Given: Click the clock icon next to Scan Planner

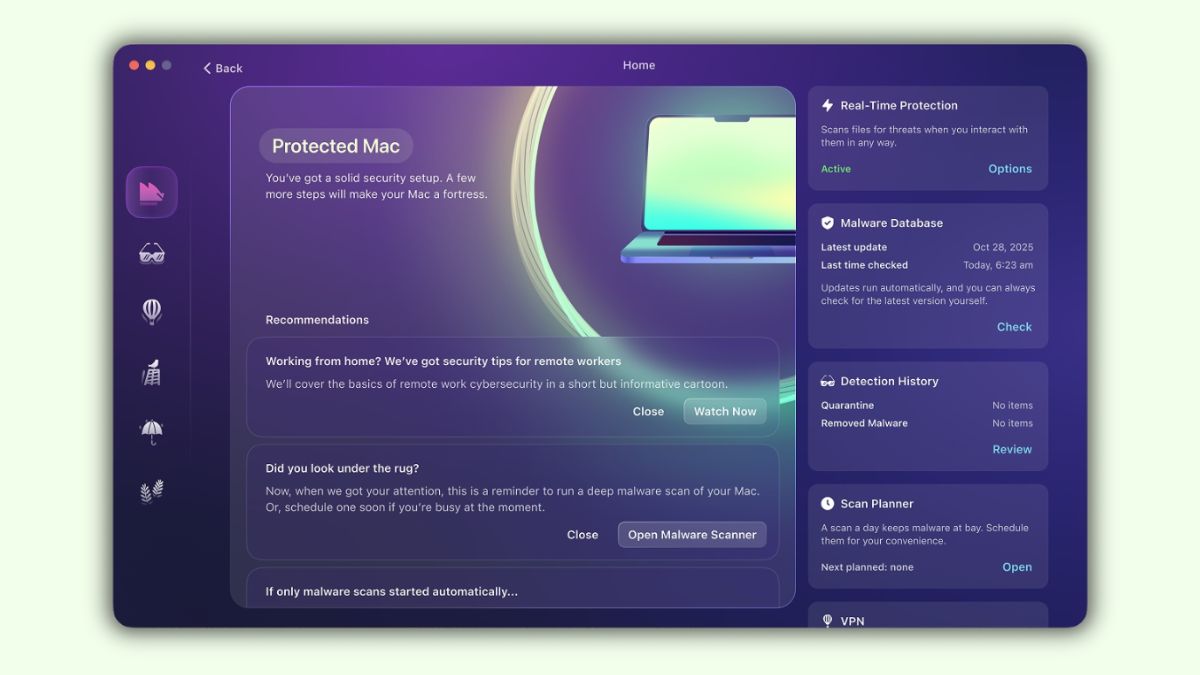Looking at the screenshot, I should (x=827, y=504).
